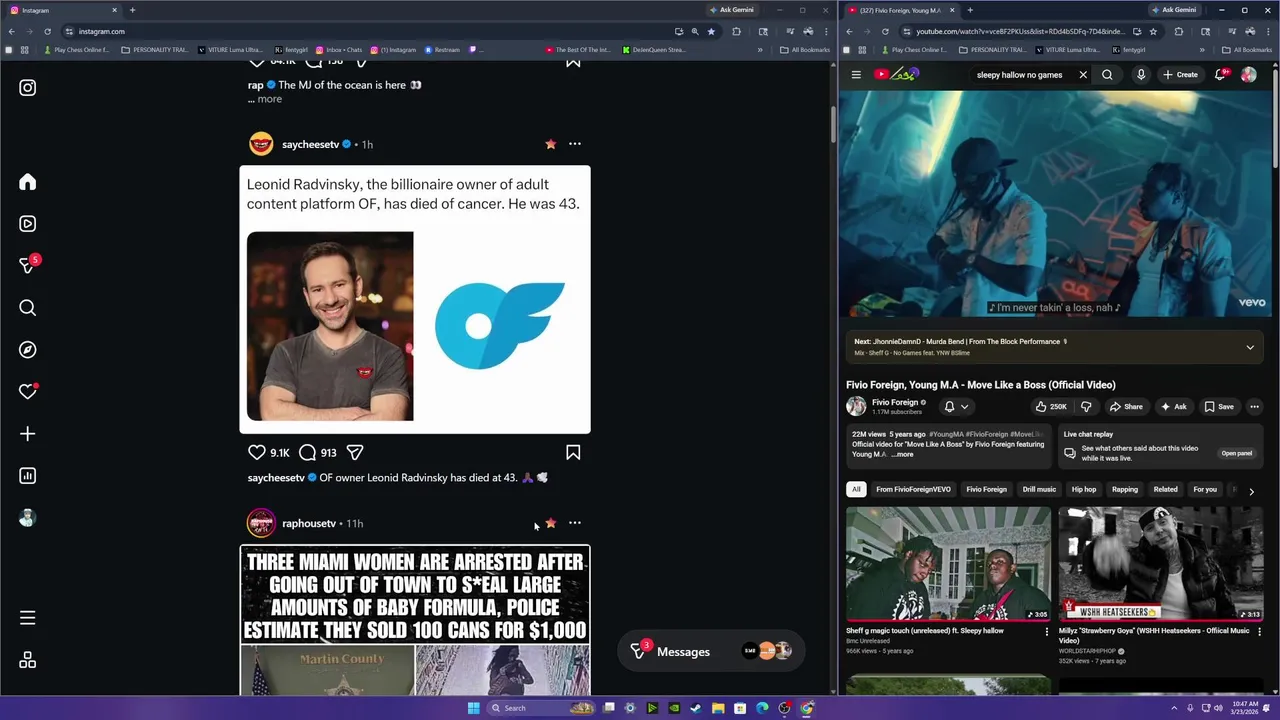The height and width of the screenshot is (720, 1280).
Task: Open the floating Messages button
Action: point(711,651)
